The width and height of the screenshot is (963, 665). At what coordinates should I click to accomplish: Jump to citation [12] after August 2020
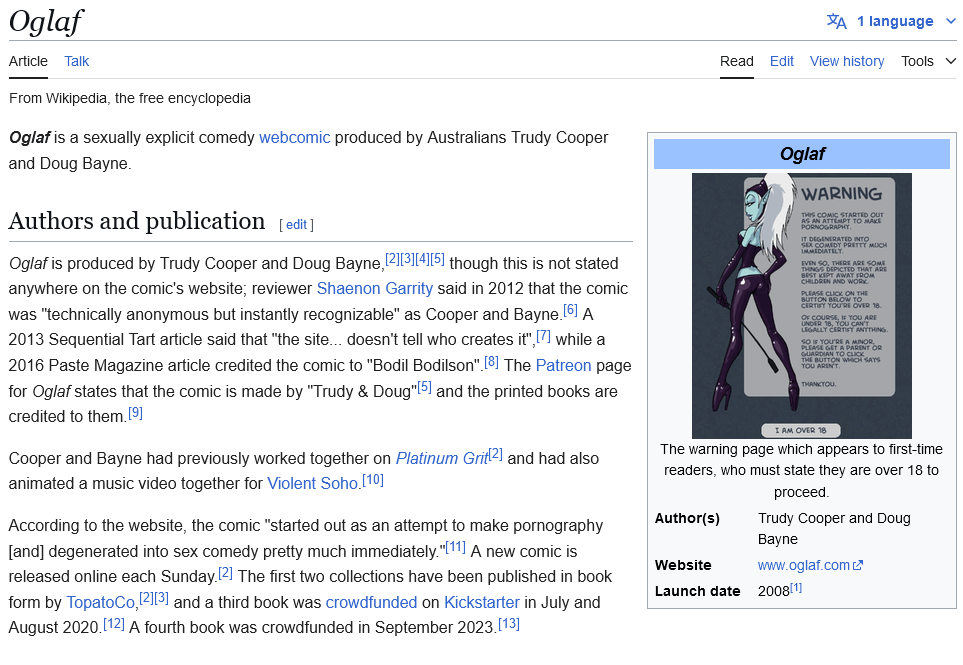coord(114,624)
